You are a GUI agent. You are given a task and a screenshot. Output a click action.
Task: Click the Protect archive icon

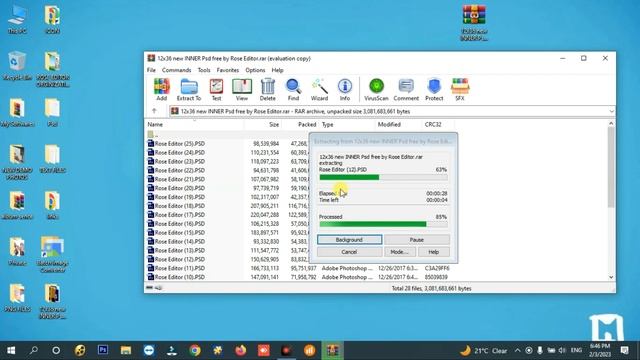coord(434,89)
